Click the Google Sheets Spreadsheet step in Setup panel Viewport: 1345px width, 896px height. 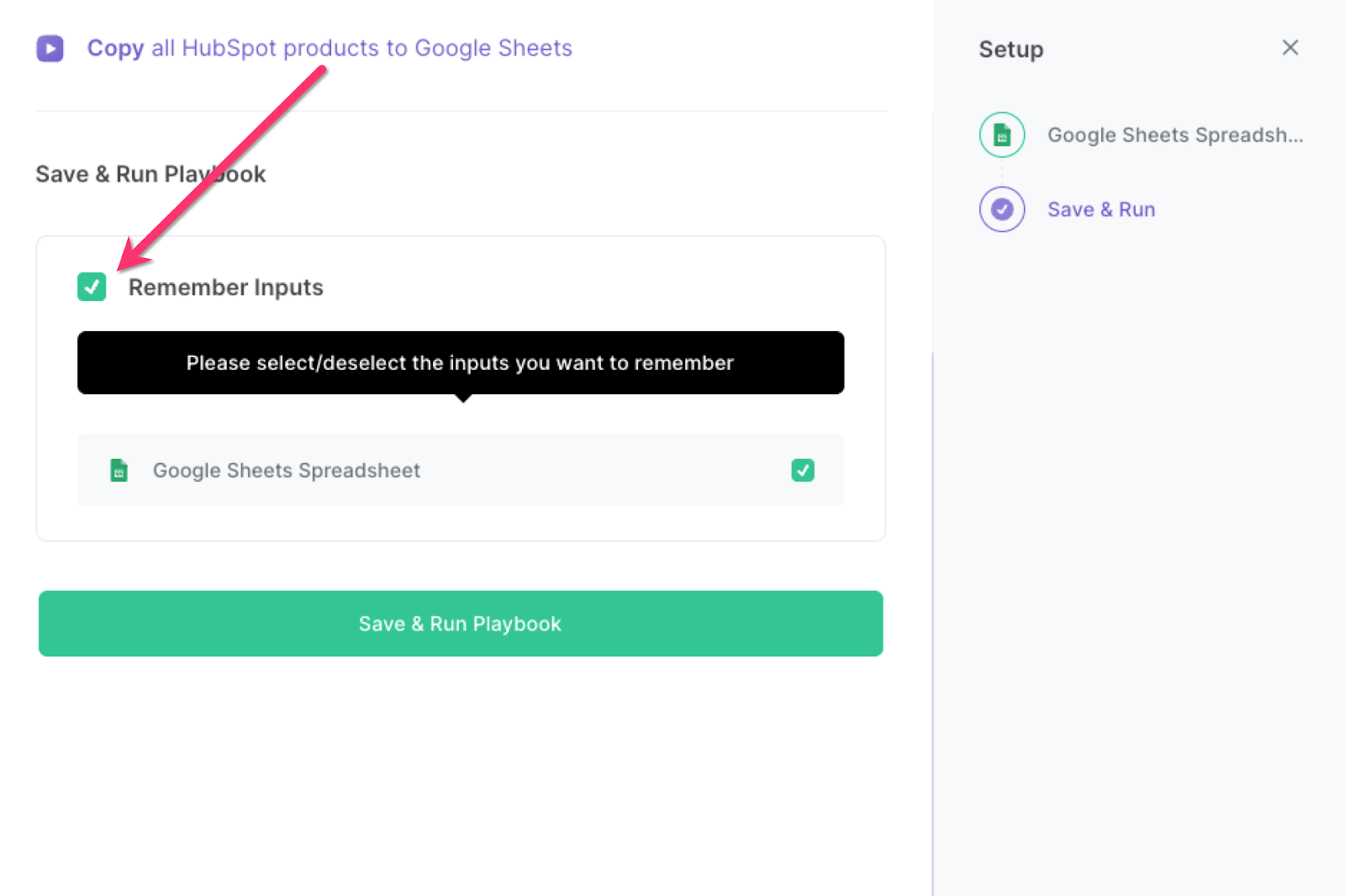pyautogui.click(x=1175, y=134)
